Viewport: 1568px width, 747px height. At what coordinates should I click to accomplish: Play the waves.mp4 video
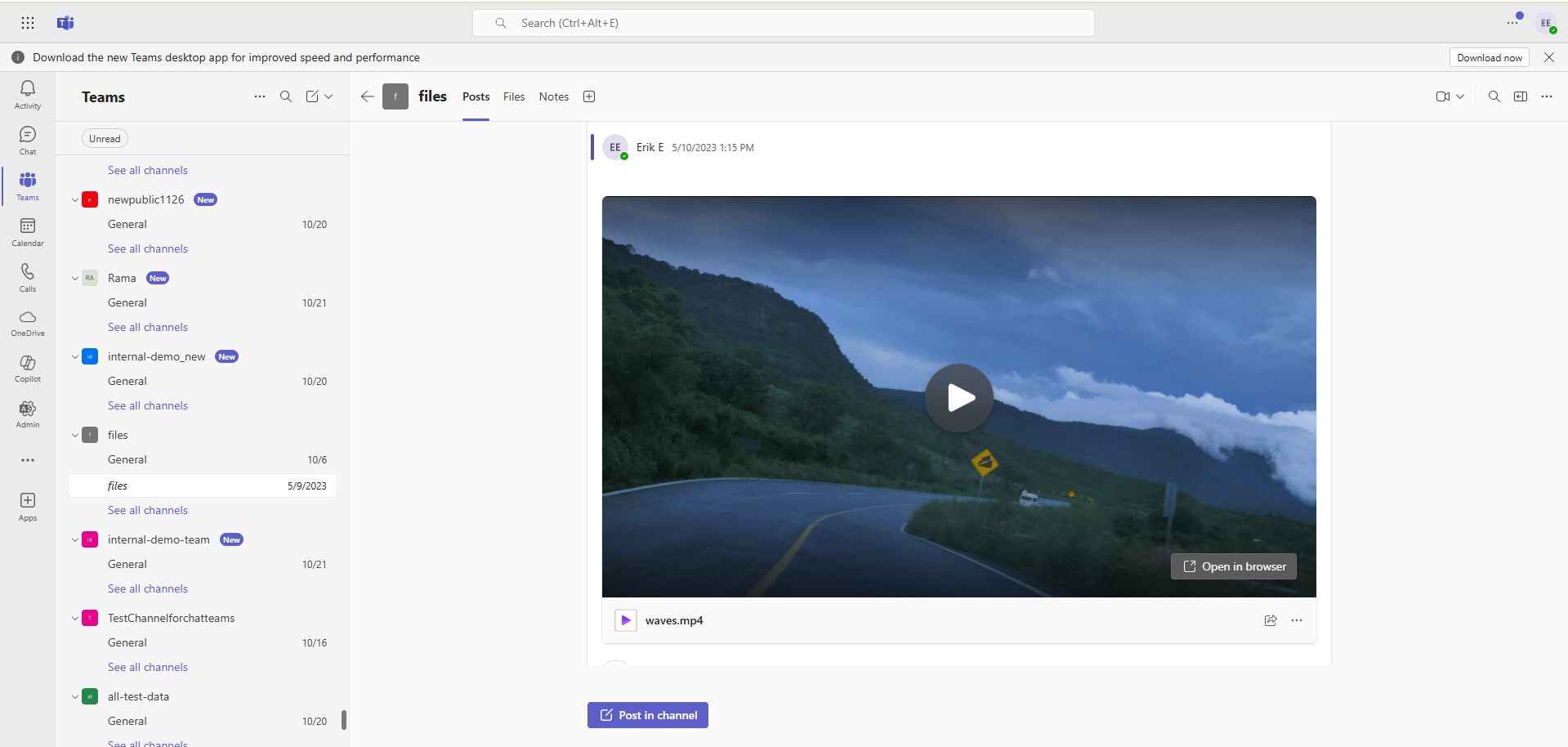point(958,397)
